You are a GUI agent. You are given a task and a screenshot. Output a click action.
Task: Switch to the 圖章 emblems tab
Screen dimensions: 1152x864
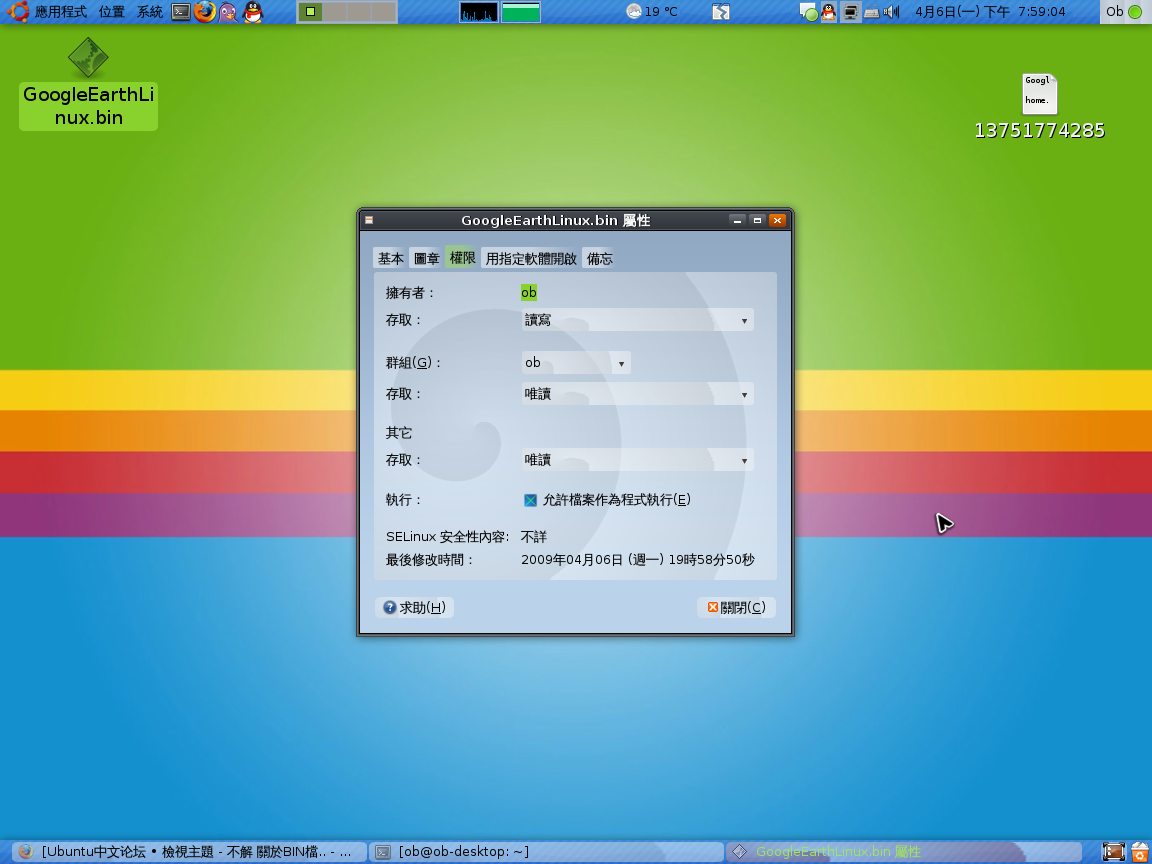[426, 258]
